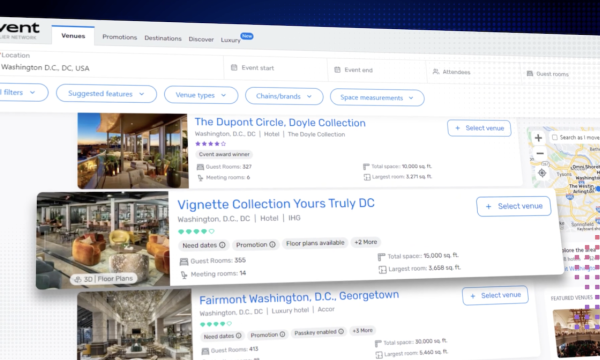Open the Venues tab

[x=73, y=36]
